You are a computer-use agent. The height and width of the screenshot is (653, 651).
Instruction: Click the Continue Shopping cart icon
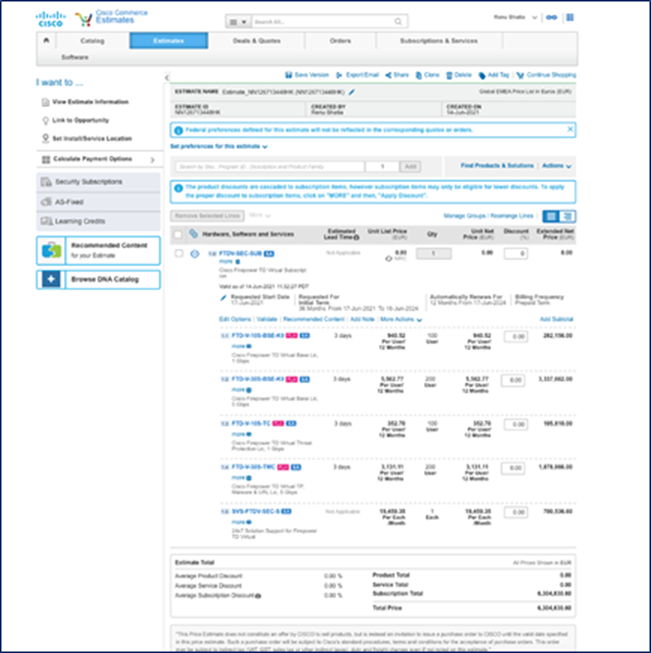coord(520,75)
